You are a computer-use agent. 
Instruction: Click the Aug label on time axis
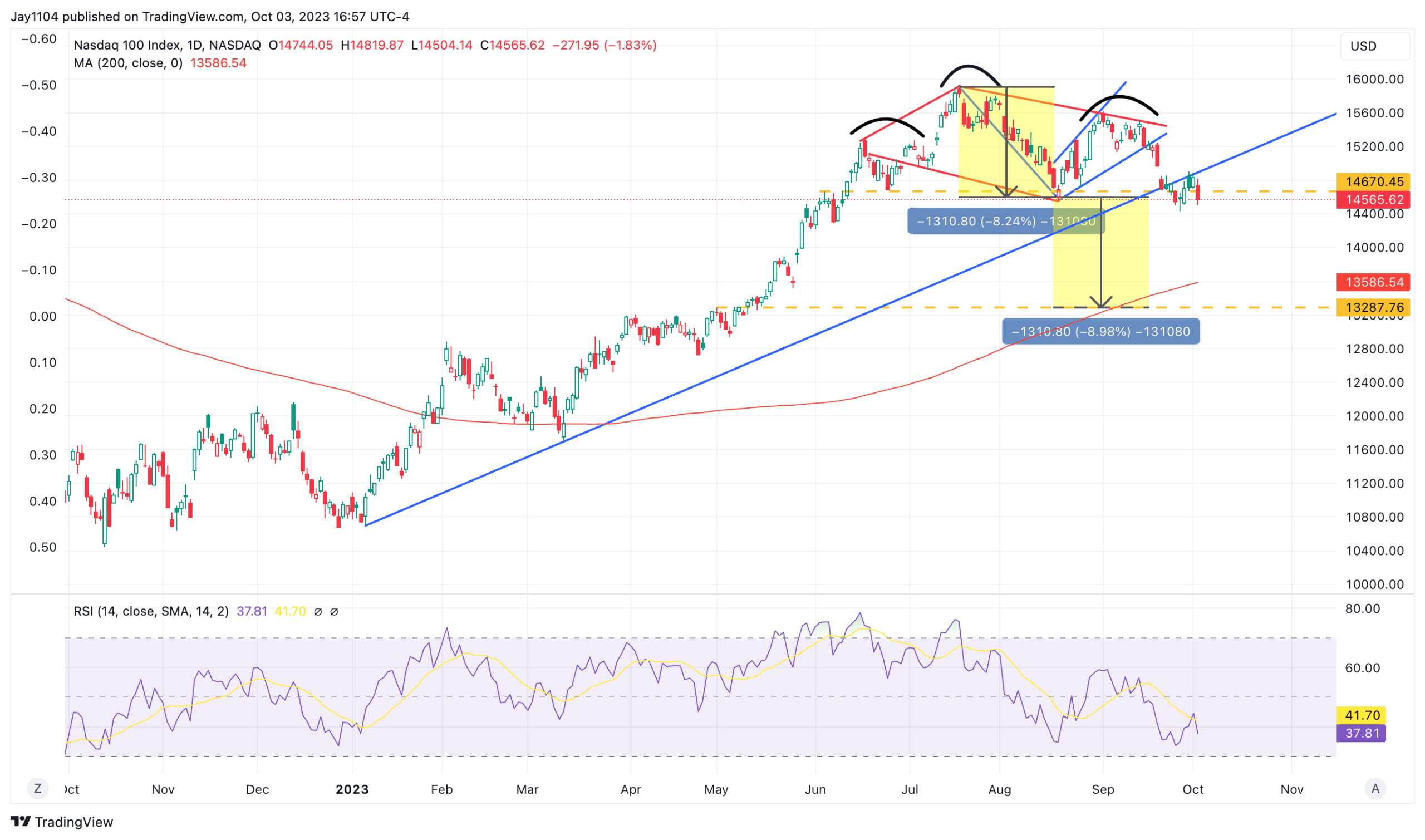tap(999, 789)
